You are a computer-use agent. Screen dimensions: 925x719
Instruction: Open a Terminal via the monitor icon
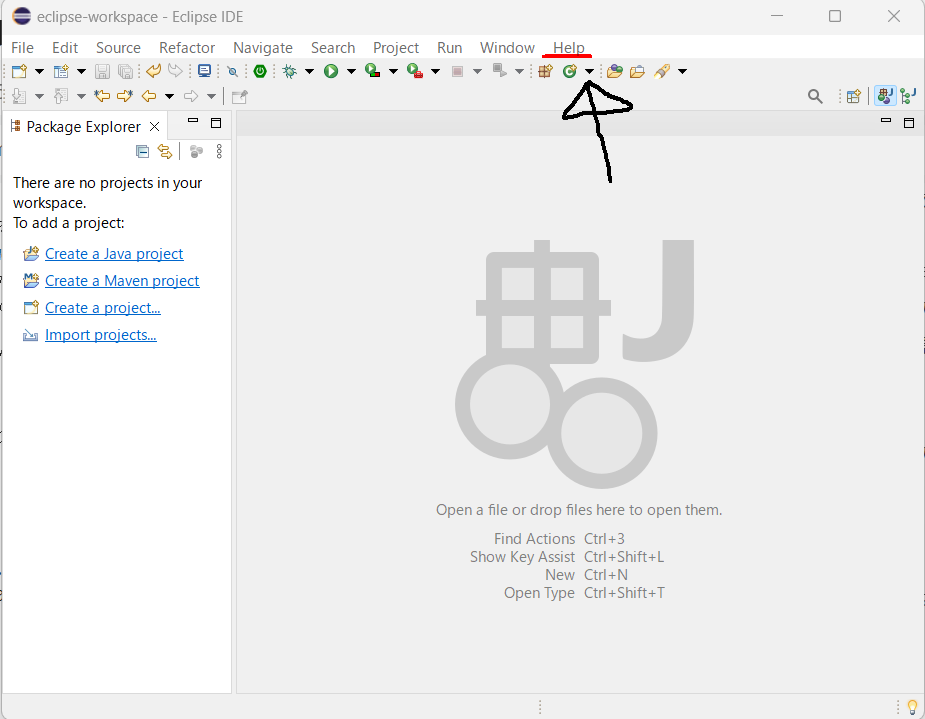[204, 71]
